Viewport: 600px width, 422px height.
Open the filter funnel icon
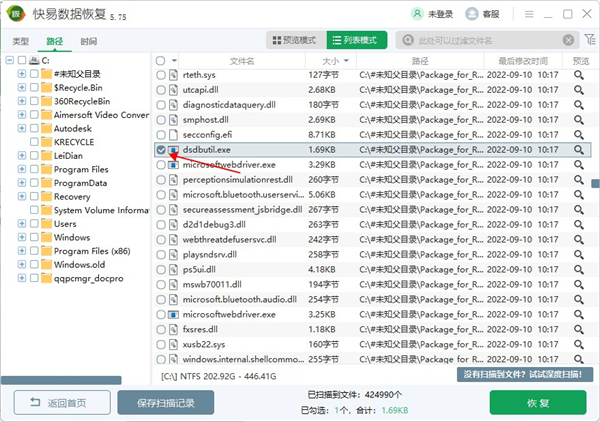click(590, 39)
